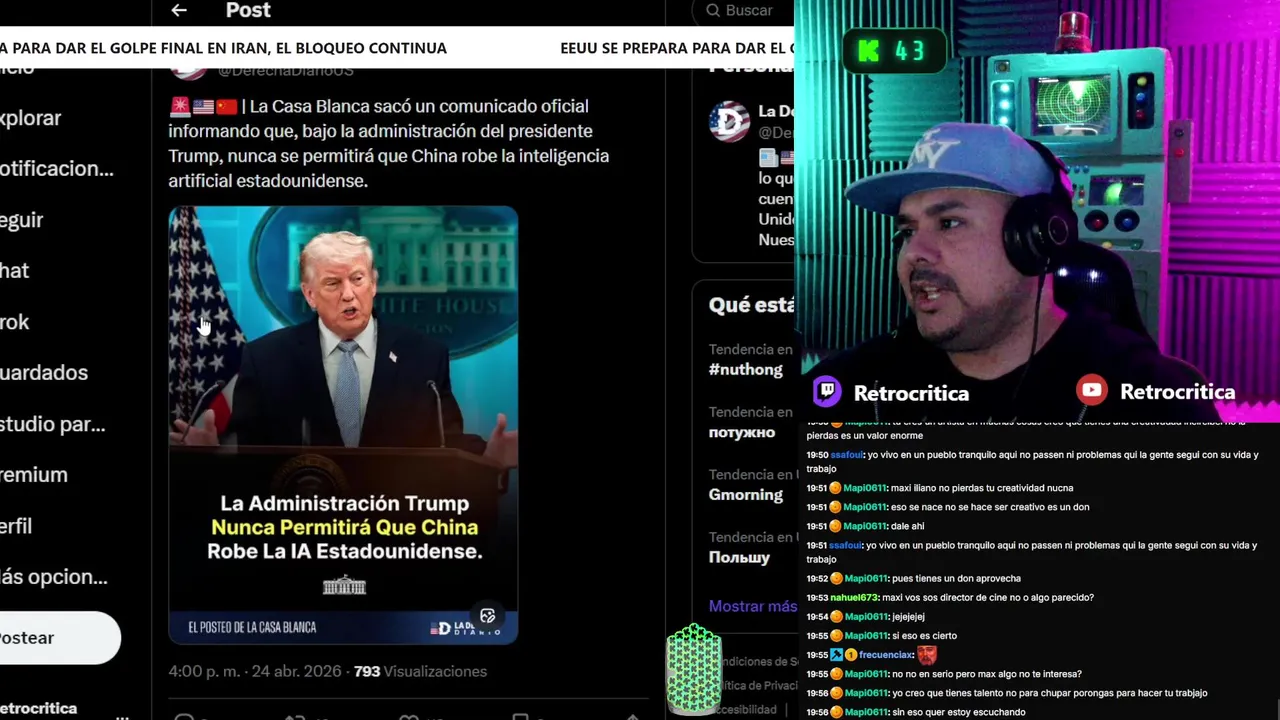The height and width of the screenshot is (720, 1280).
Task: Open Studio para creadores sidebar entry
Action: 52,424
